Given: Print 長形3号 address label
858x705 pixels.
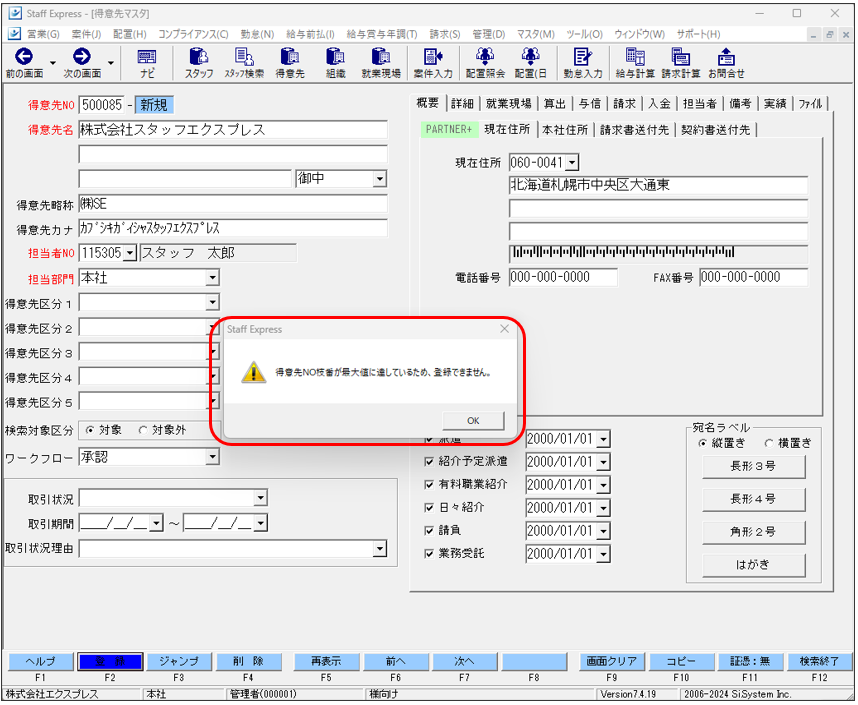Looking at the screenshot, I should [x=753, y=466].
